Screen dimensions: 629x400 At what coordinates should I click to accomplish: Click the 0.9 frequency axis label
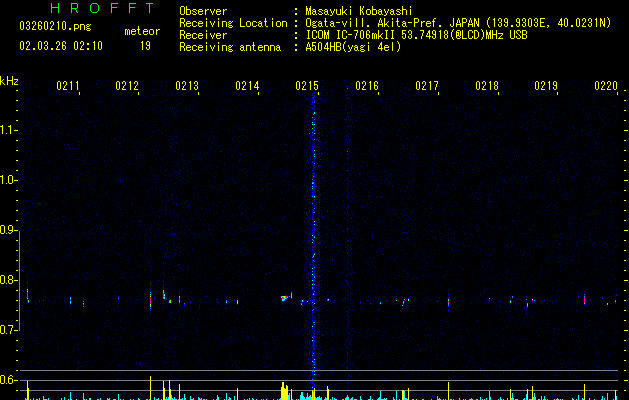coord(7,230)
